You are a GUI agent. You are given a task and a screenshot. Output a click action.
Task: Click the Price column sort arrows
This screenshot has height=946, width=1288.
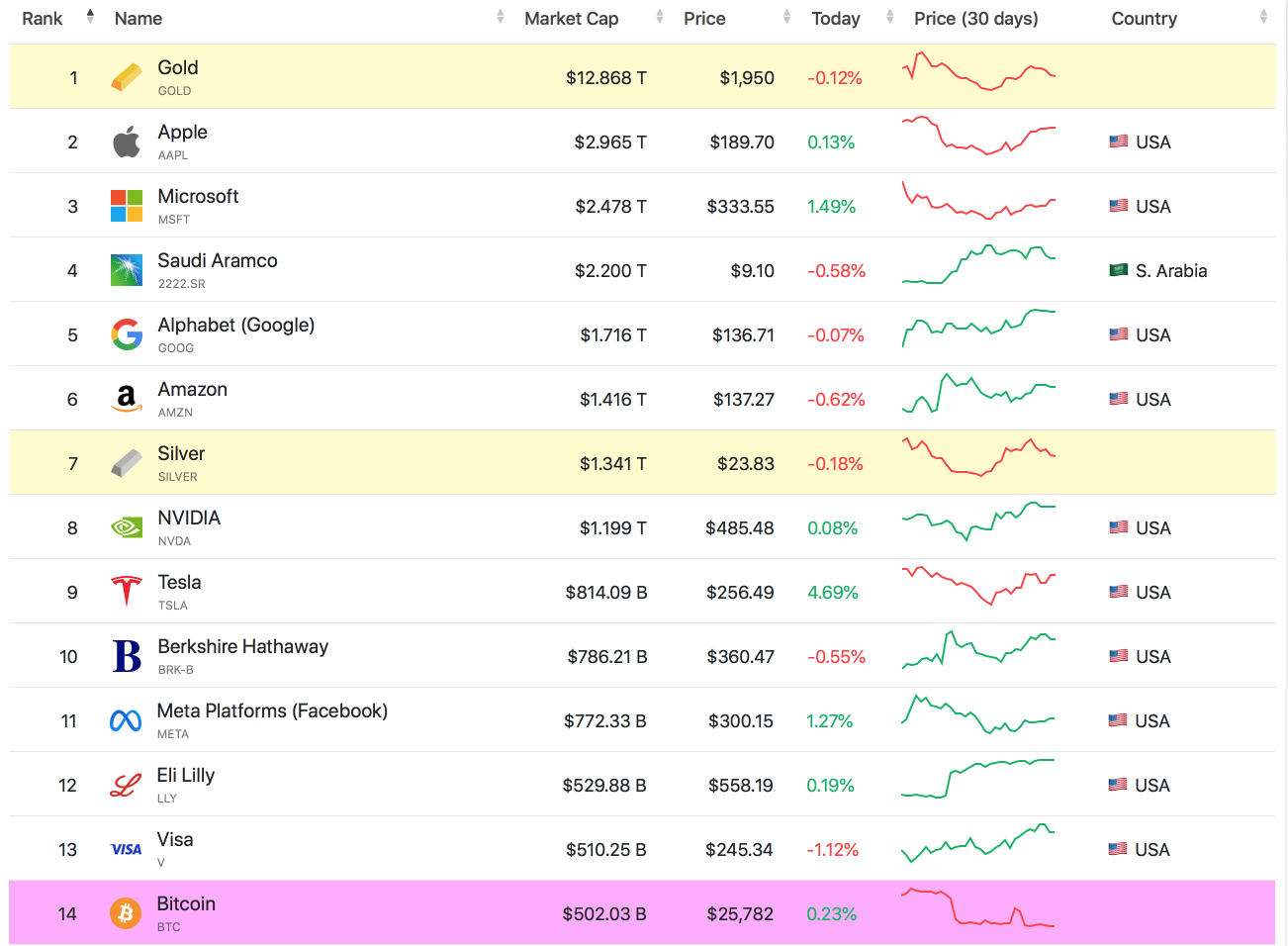(x=787, y=16)
